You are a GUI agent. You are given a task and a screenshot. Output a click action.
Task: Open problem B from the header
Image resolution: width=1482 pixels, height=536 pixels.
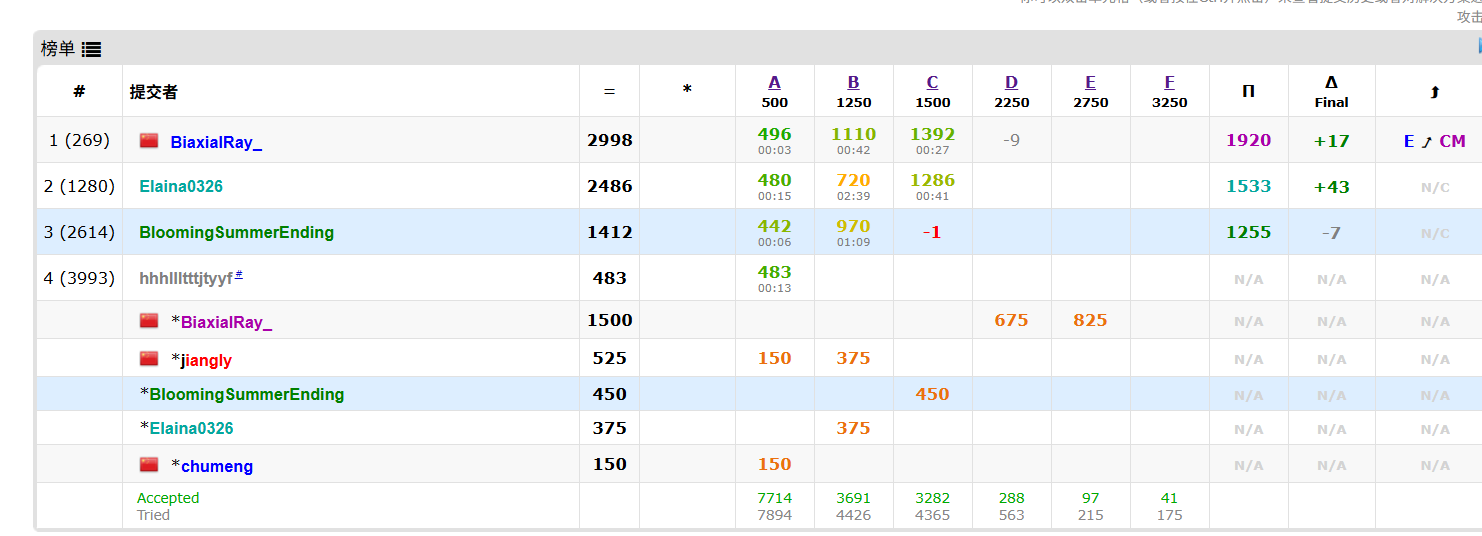click(x=853, y=83)
